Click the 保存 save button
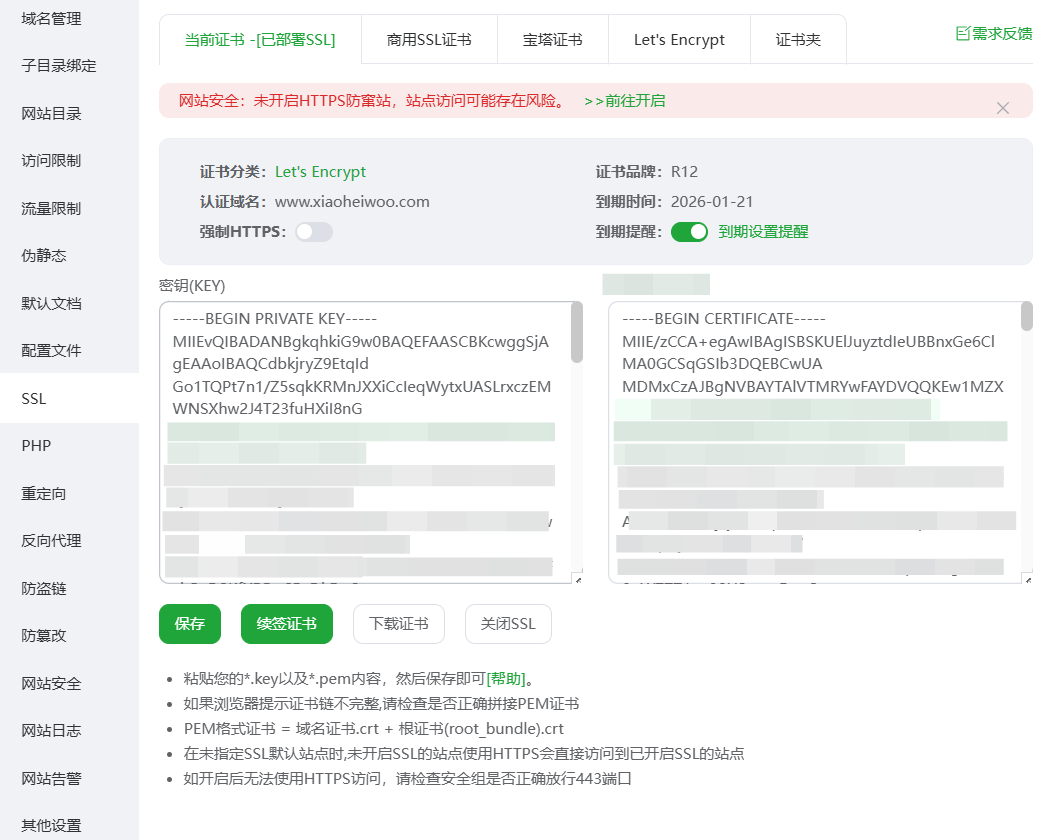Image resolution: width=1041 pixels, height=840 pixels. (x=189, y=623)
